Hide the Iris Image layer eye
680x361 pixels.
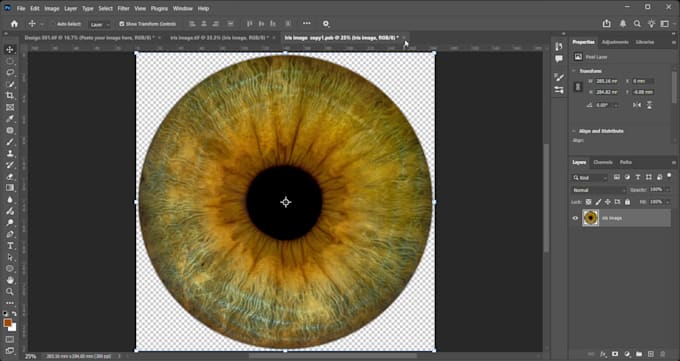[x=575, y=218]
